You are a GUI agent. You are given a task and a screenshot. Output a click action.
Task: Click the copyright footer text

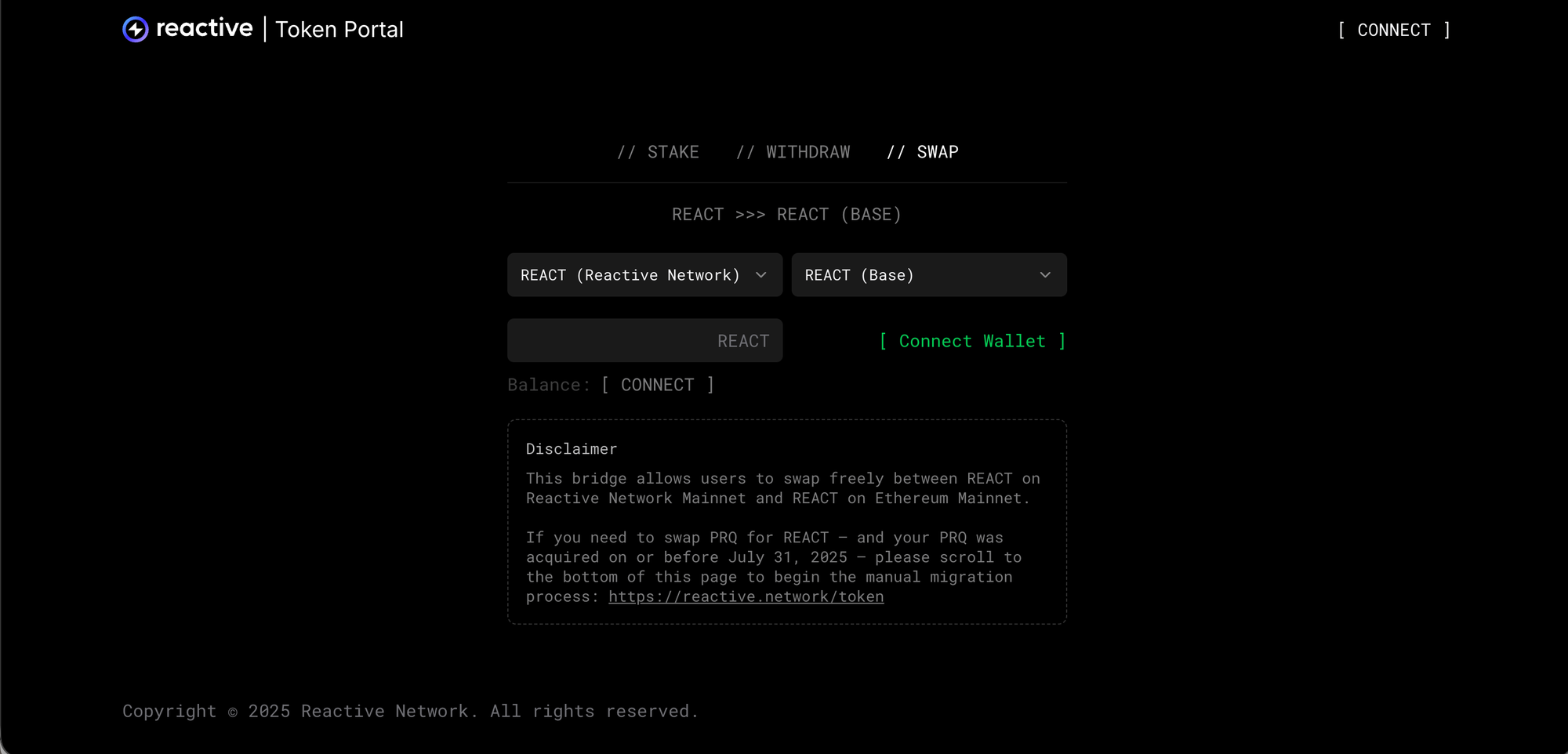(x=410, y=712)
